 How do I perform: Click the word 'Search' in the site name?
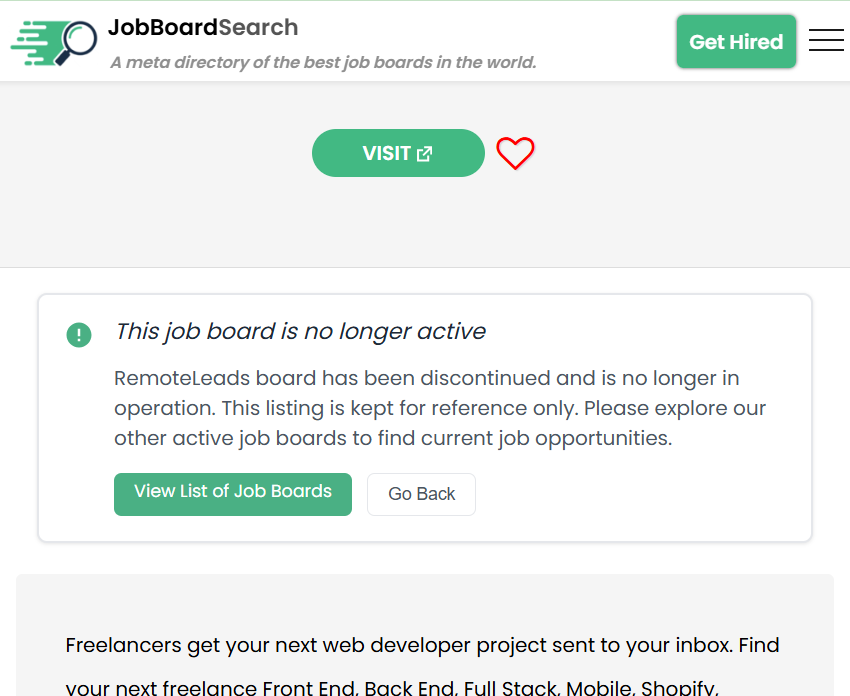(258, 27)
